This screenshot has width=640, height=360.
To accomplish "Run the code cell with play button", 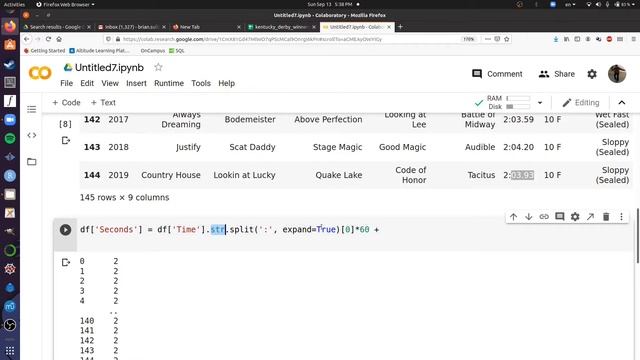I will pos(65,230).
